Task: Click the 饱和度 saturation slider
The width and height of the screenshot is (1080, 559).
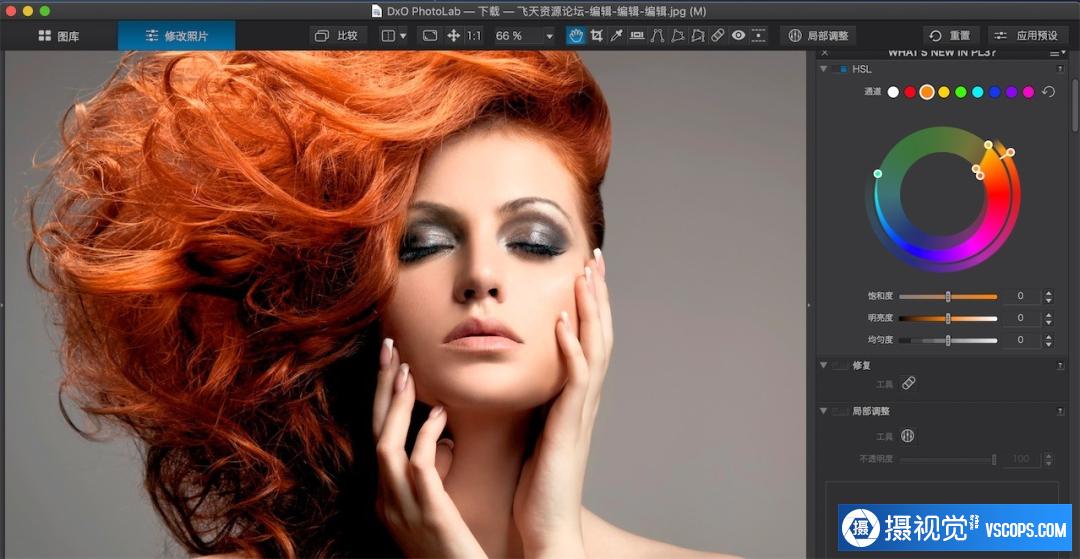Action: [x=948, y=297]
